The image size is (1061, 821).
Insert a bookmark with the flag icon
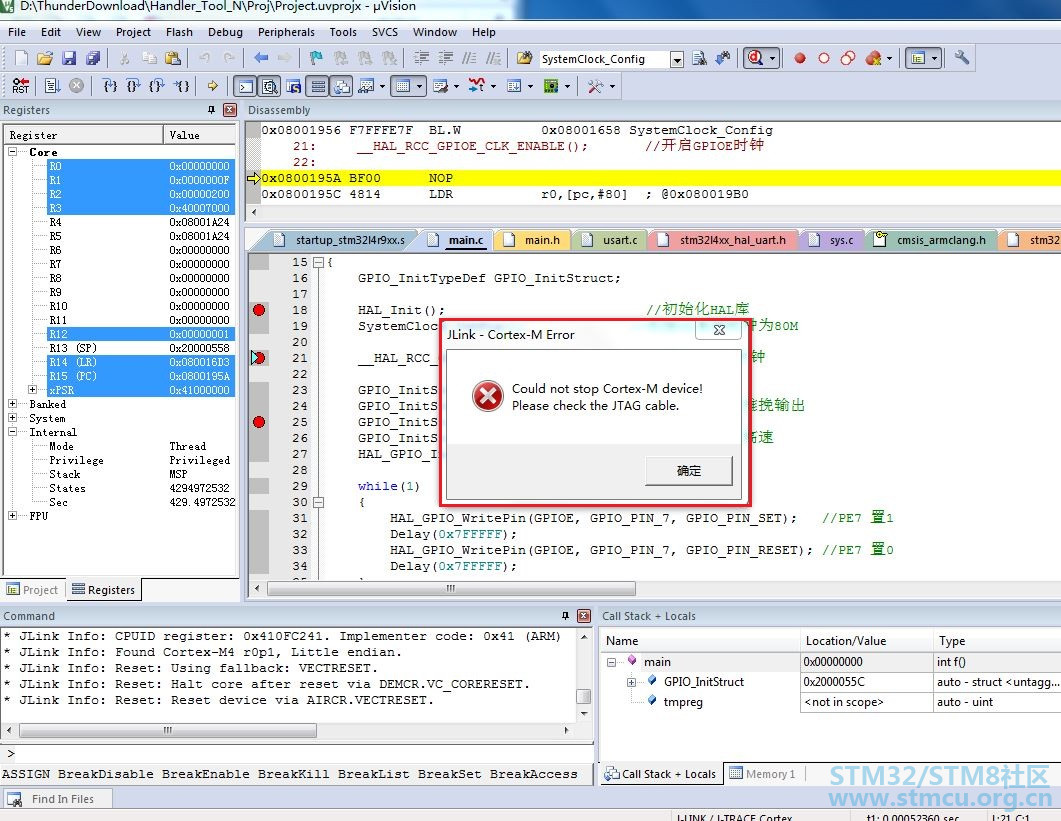tap(315, 58)
